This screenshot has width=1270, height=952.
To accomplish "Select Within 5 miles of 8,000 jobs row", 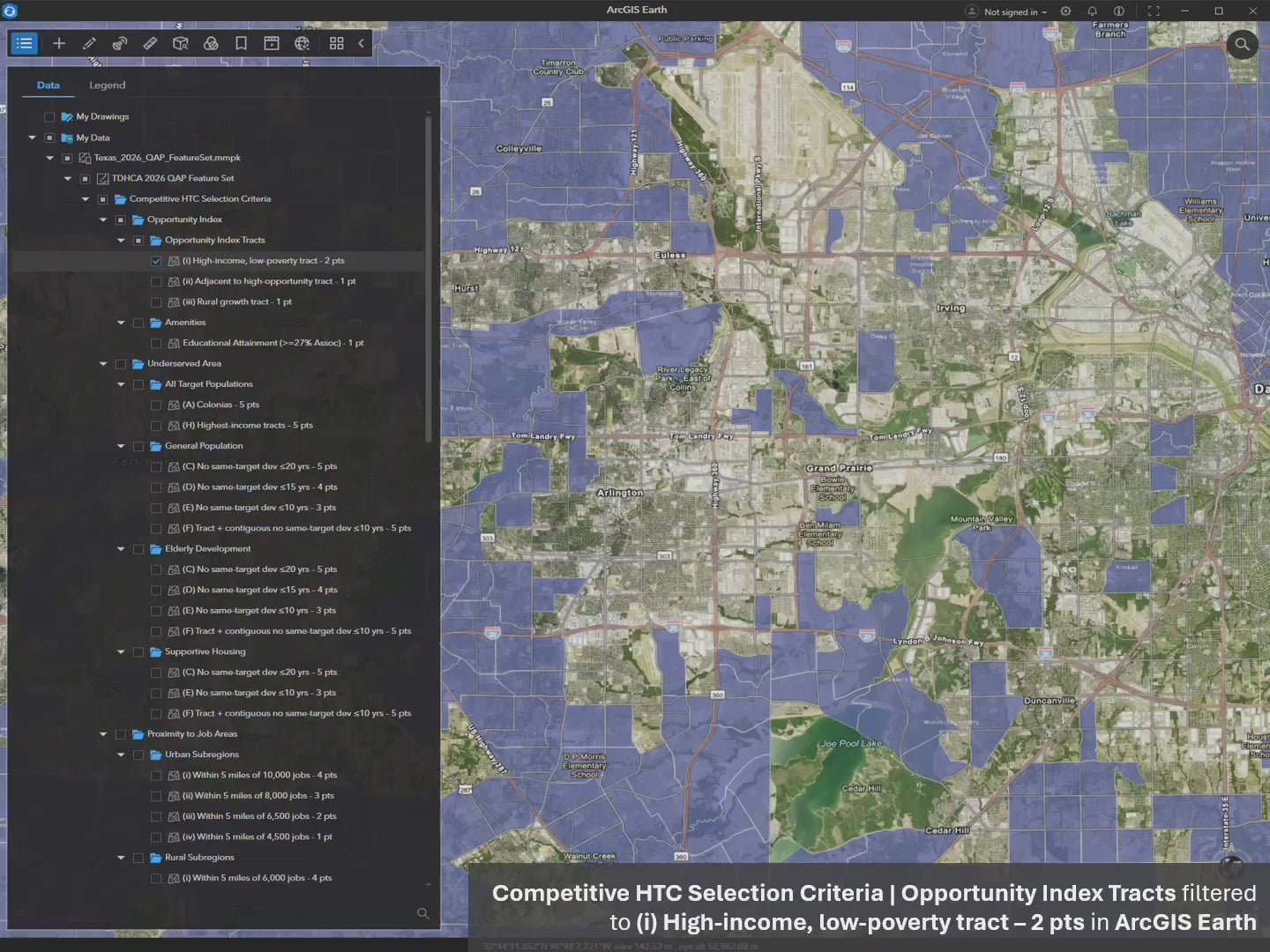I will click(x=219, y=796).
